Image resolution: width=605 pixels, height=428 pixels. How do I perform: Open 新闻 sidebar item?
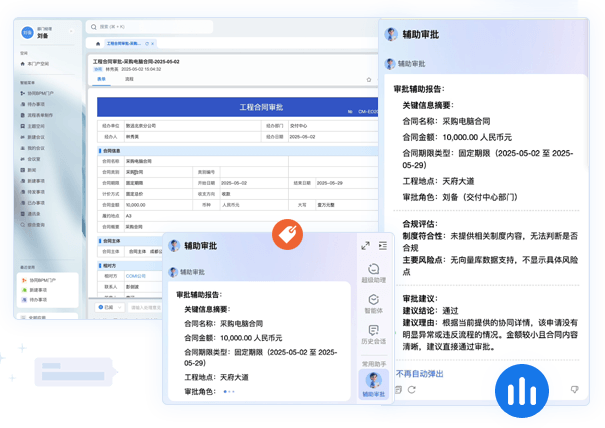[x=29, y=170]
